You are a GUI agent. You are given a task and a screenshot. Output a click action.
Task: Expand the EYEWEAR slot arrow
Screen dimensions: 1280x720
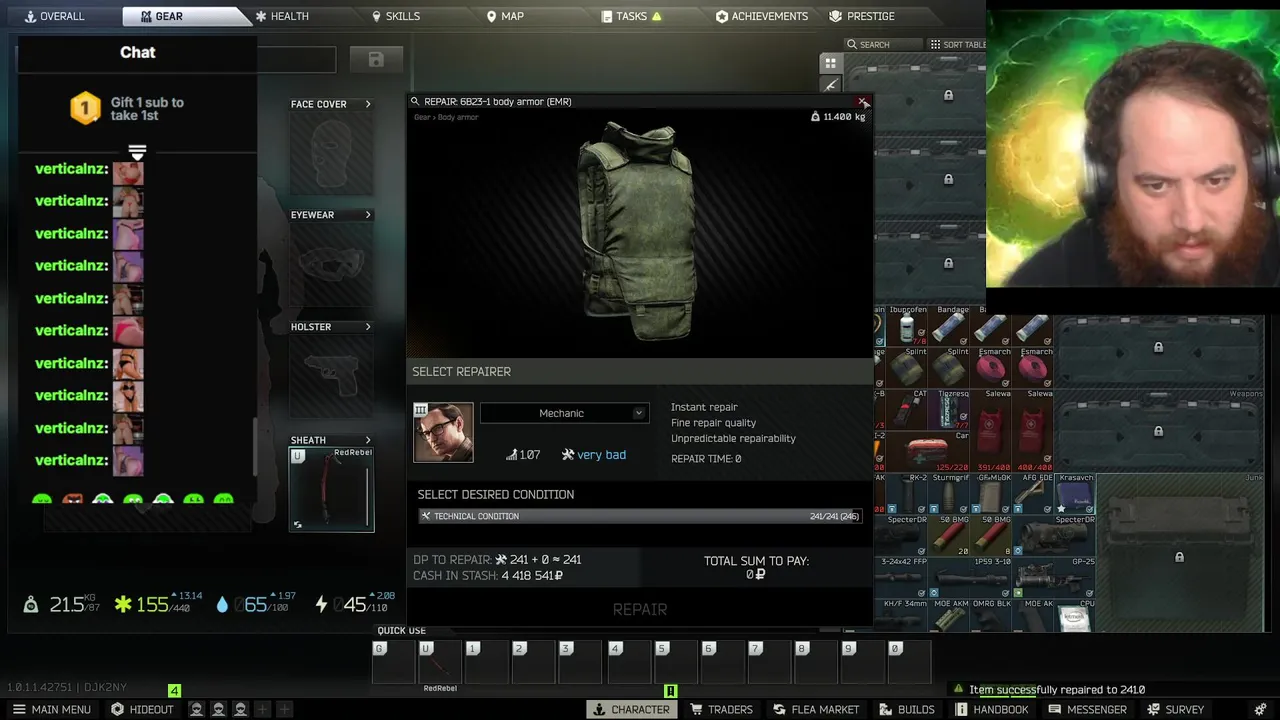[368, 215]
